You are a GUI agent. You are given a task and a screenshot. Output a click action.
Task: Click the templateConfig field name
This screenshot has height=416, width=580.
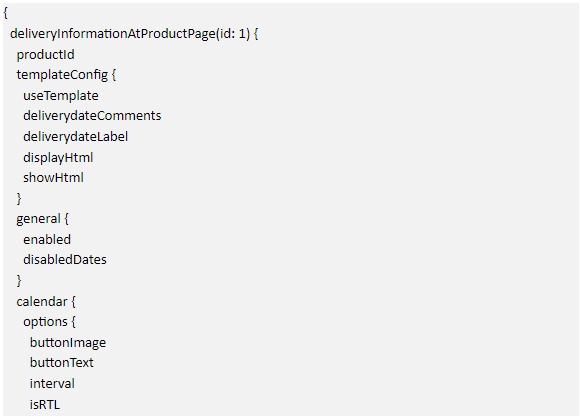62,75
